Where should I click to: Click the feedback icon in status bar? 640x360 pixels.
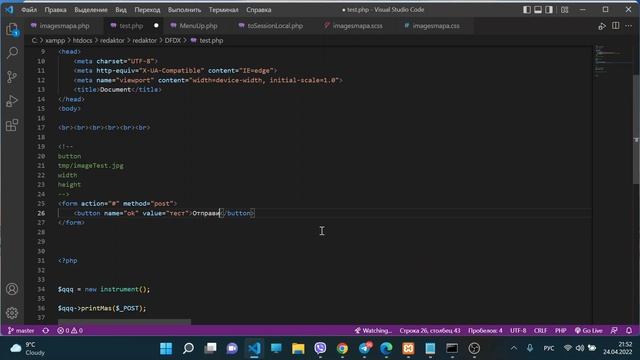click(x=614, y=331)
